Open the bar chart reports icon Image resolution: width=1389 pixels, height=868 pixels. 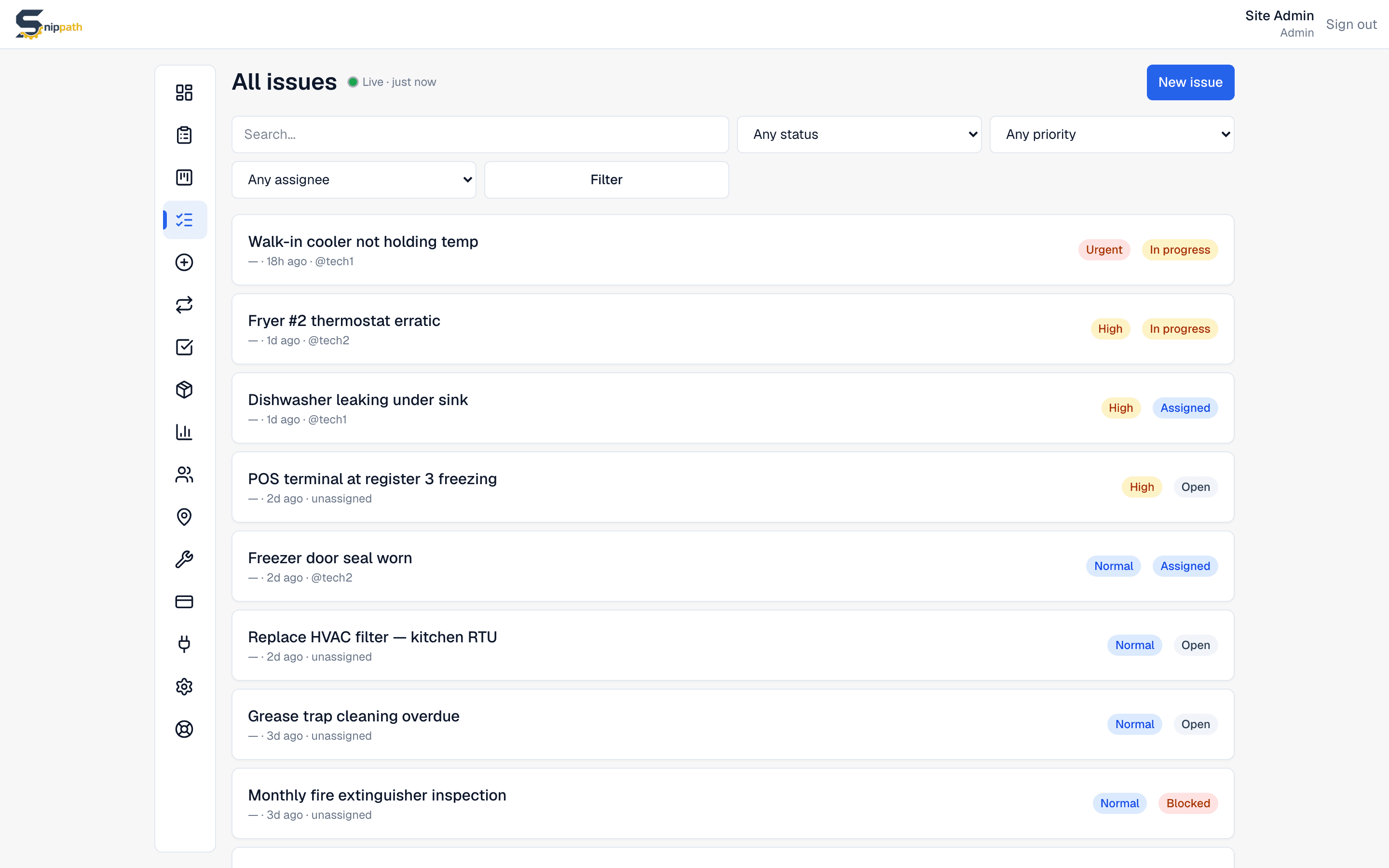point(184,432)
